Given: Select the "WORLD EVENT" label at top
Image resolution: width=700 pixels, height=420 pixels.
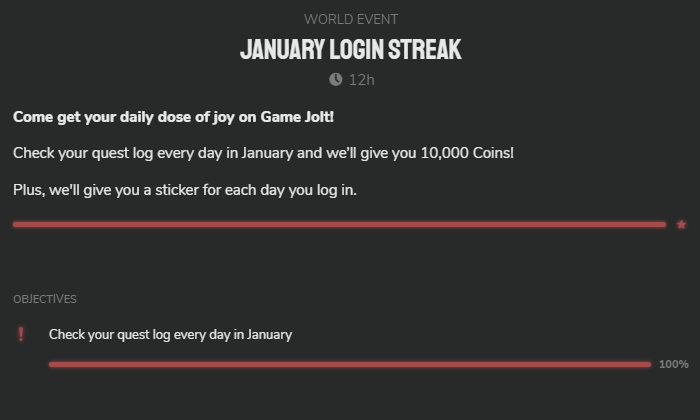Looking at the screenshot, I should pos(350,19).
